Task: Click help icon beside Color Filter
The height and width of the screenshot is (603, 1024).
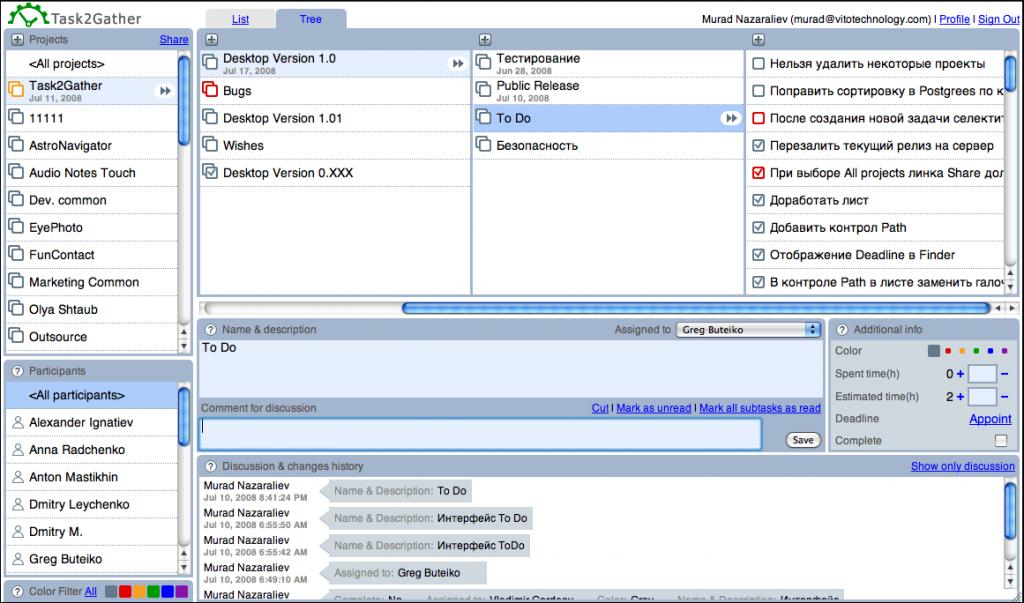Action: tap(17, 591)
